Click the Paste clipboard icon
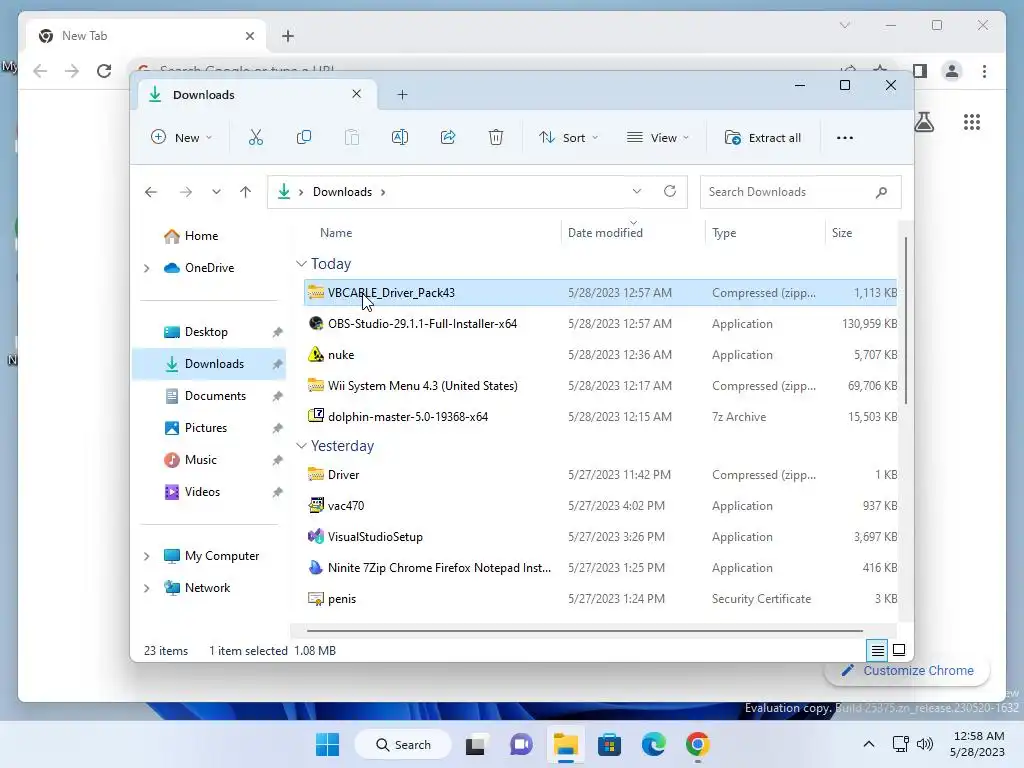The image size is (1024, 768). (x=352, y=138)
